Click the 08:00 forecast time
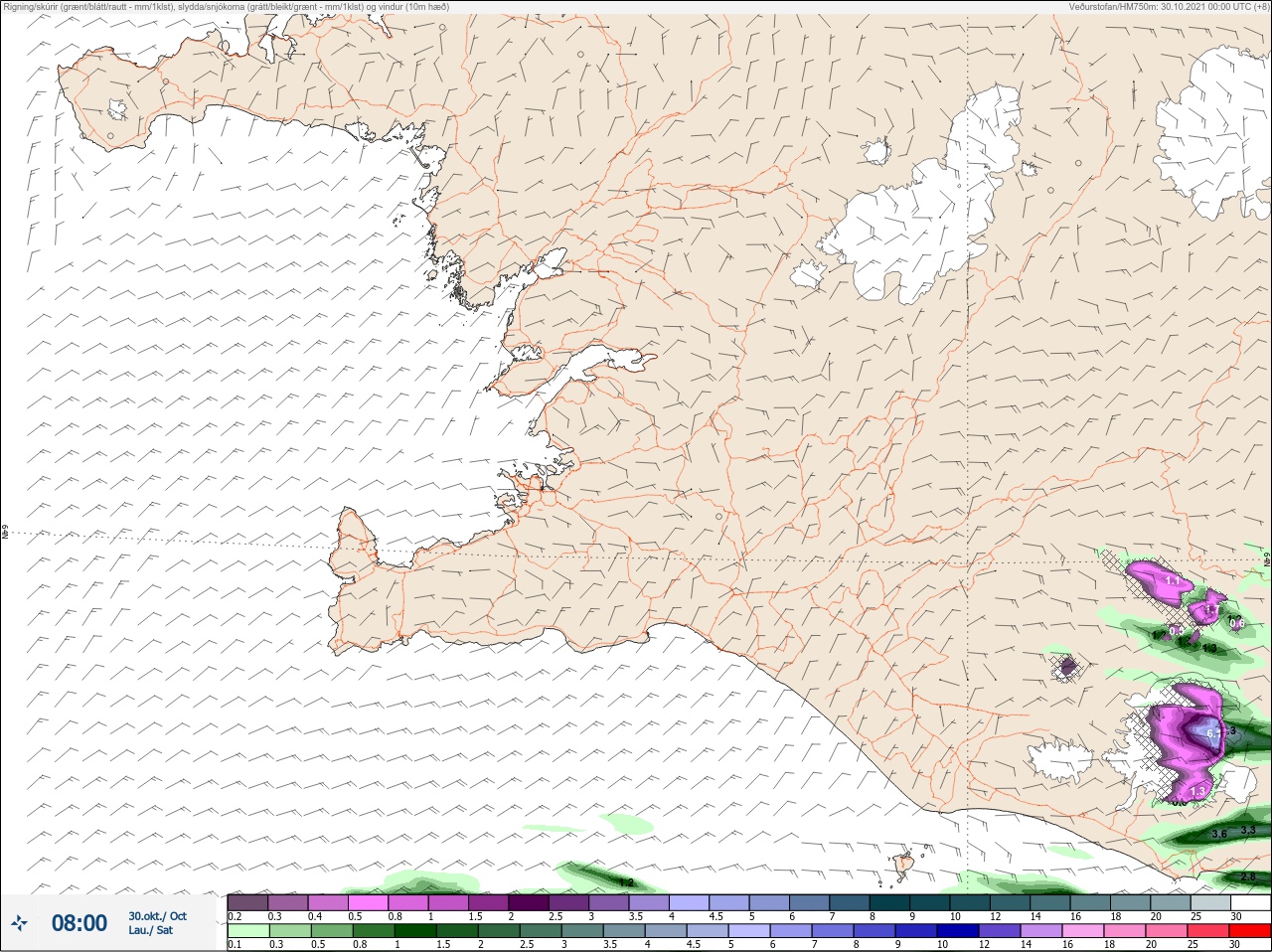 [x=79, y=923]
